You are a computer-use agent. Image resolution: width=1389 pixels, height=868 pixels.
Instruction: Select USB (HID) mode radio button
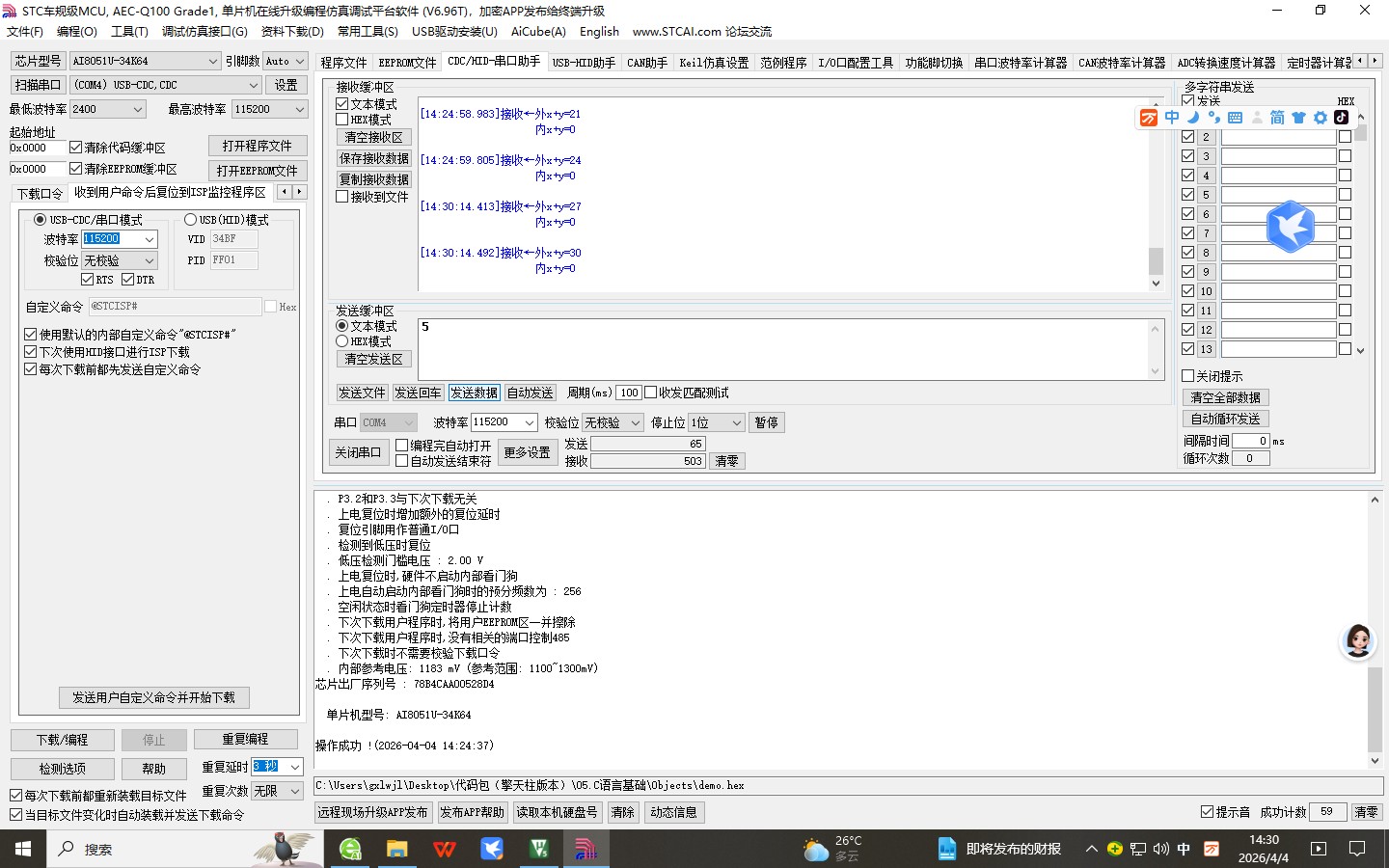pyautogui.click(x=190, y=220)
